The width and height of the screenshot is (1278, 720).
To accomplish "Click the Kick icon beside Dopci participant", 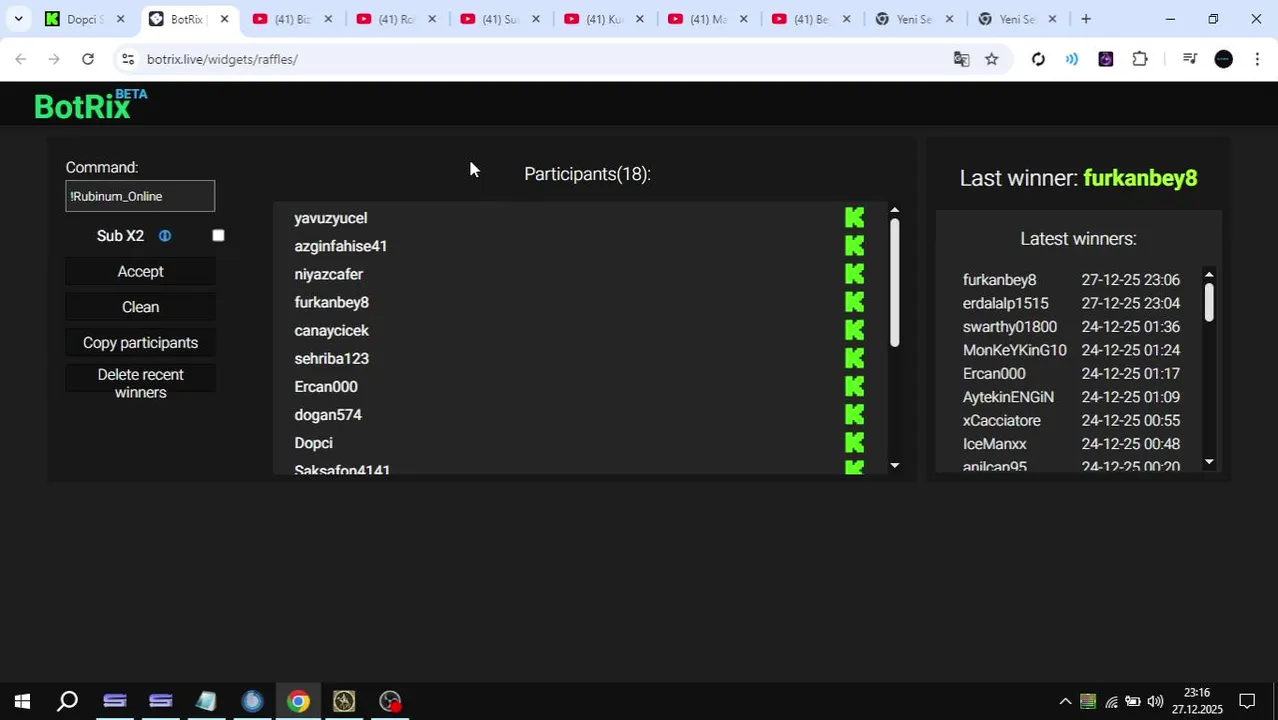I will pos(854,442).
